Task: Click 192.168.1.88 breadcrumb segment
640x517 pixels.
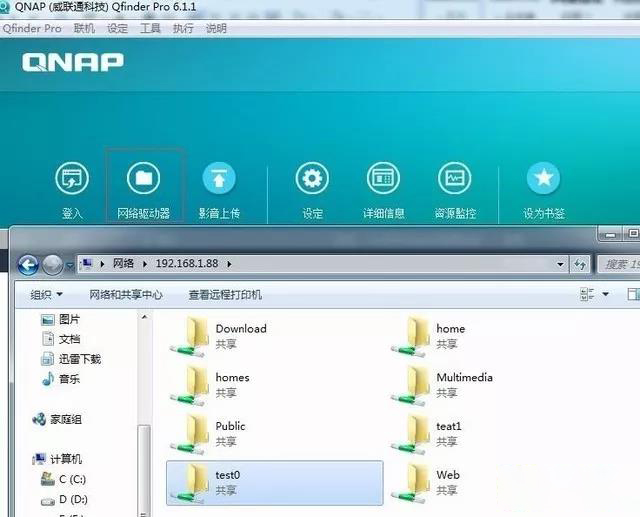Action: [187, 264]
